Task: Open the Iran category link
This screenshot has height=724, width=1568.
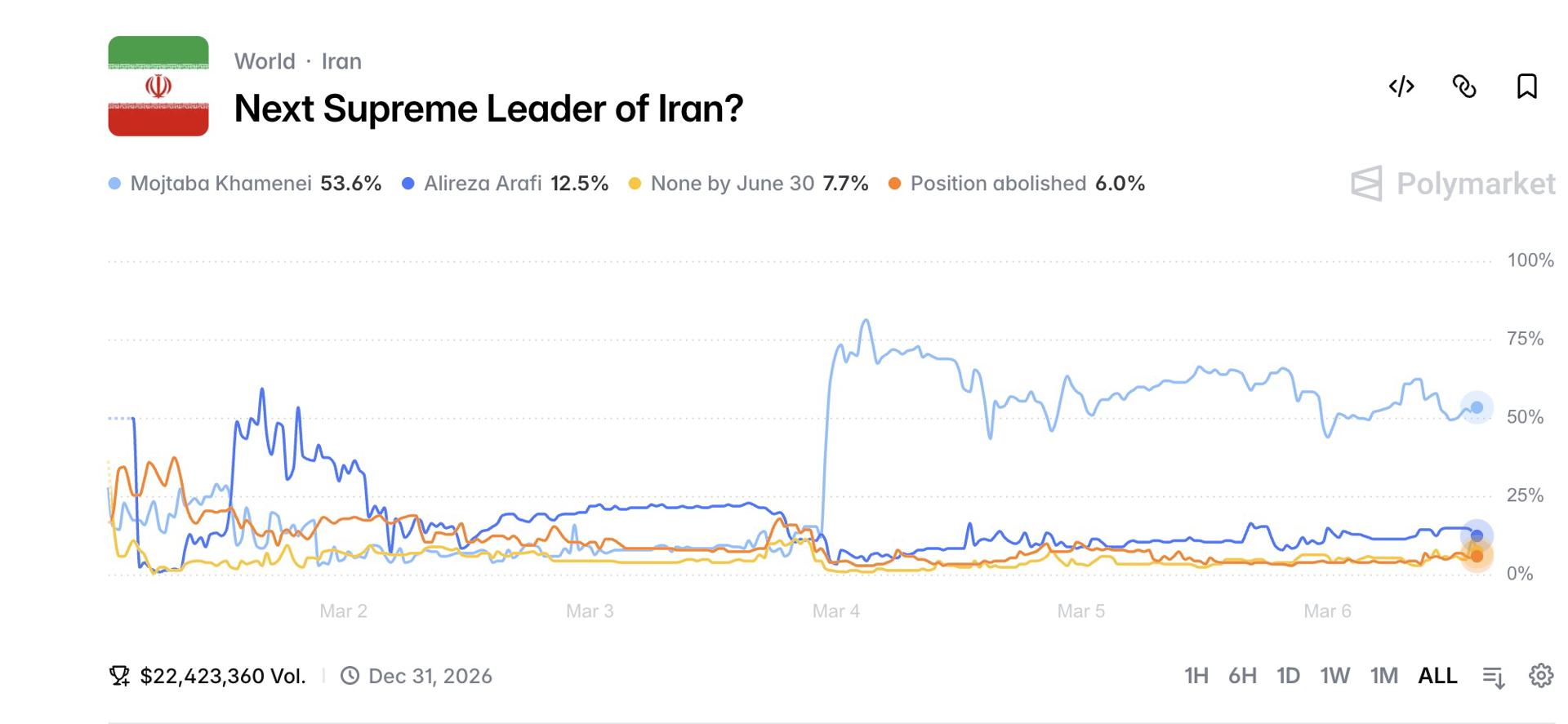Action: [x=341, y=61]
